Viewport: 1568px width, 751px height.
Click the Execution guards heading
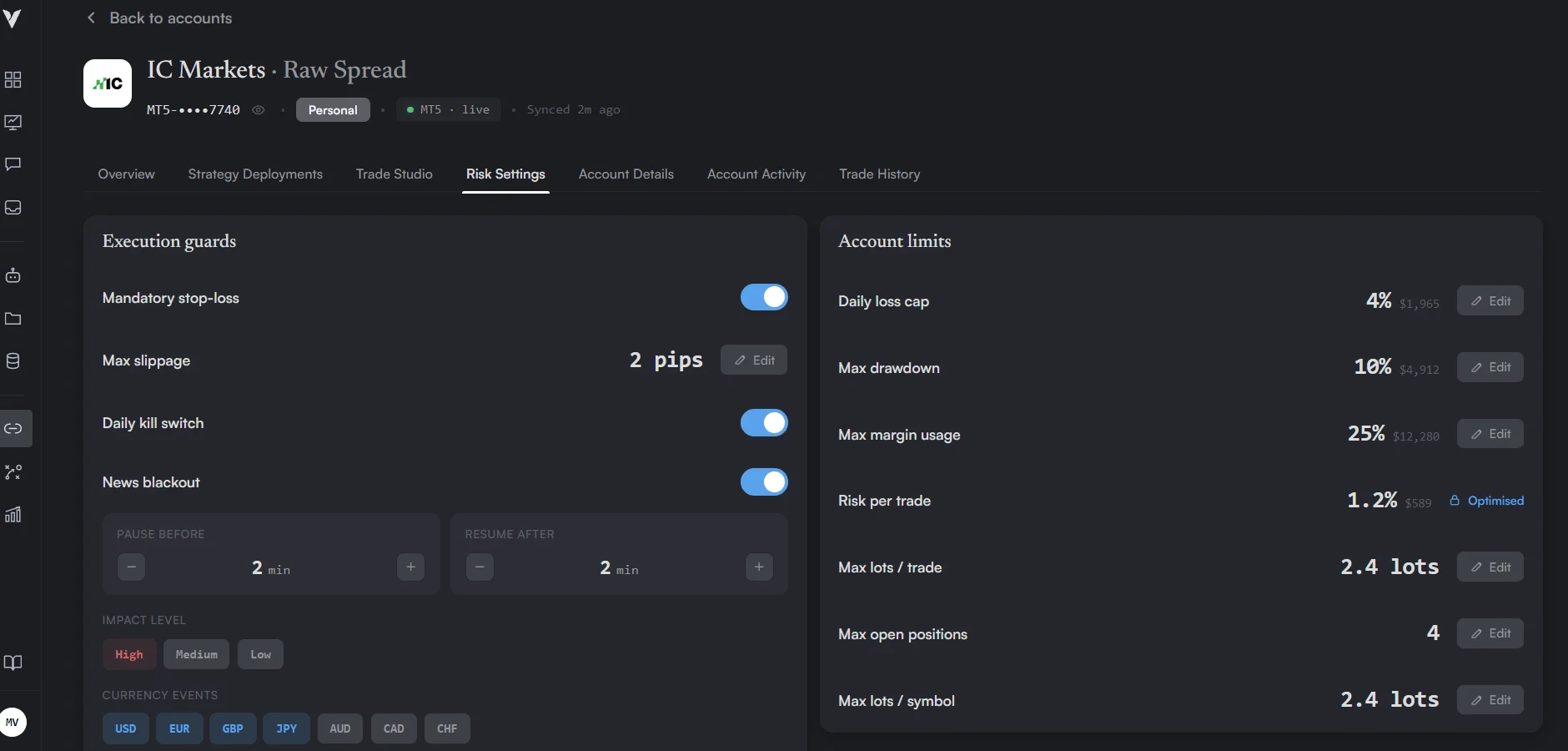point(169,241)
